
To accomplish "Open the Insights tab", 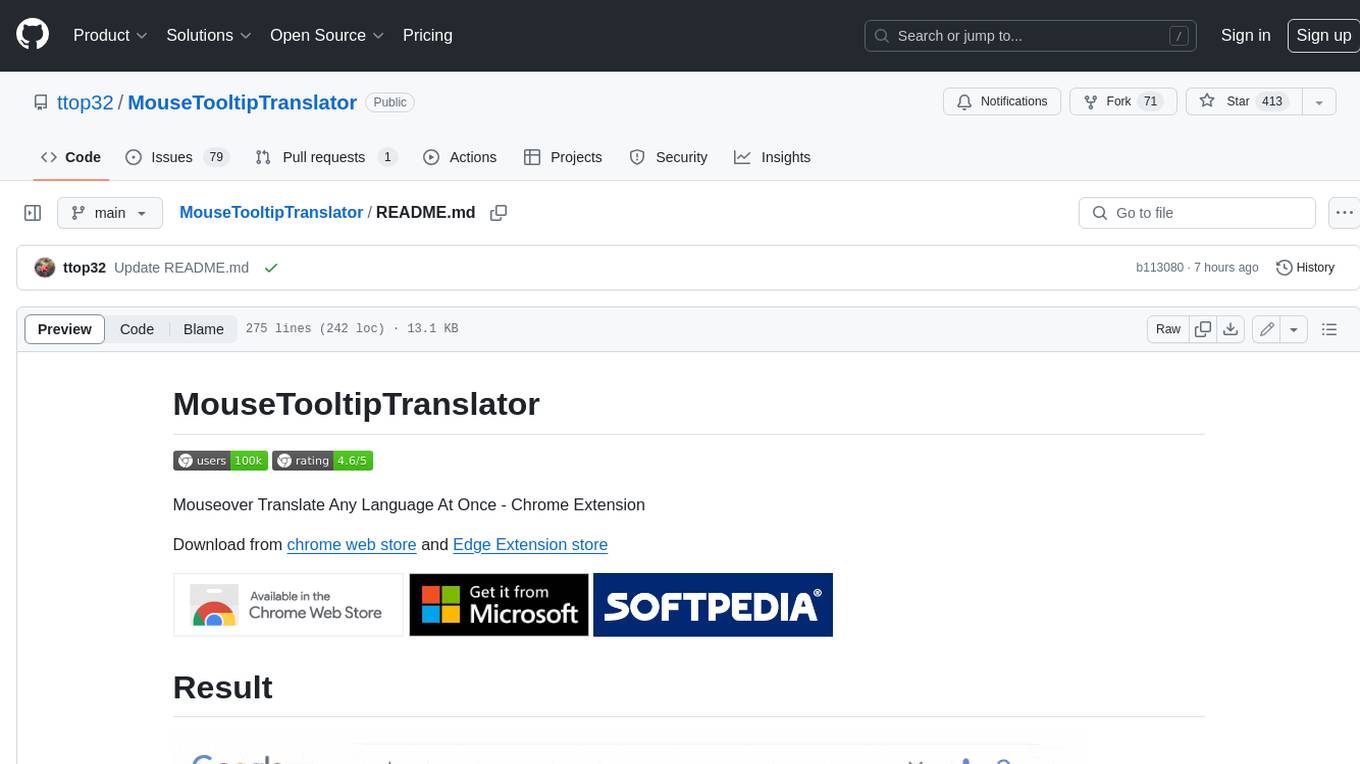I will [772, 157].
